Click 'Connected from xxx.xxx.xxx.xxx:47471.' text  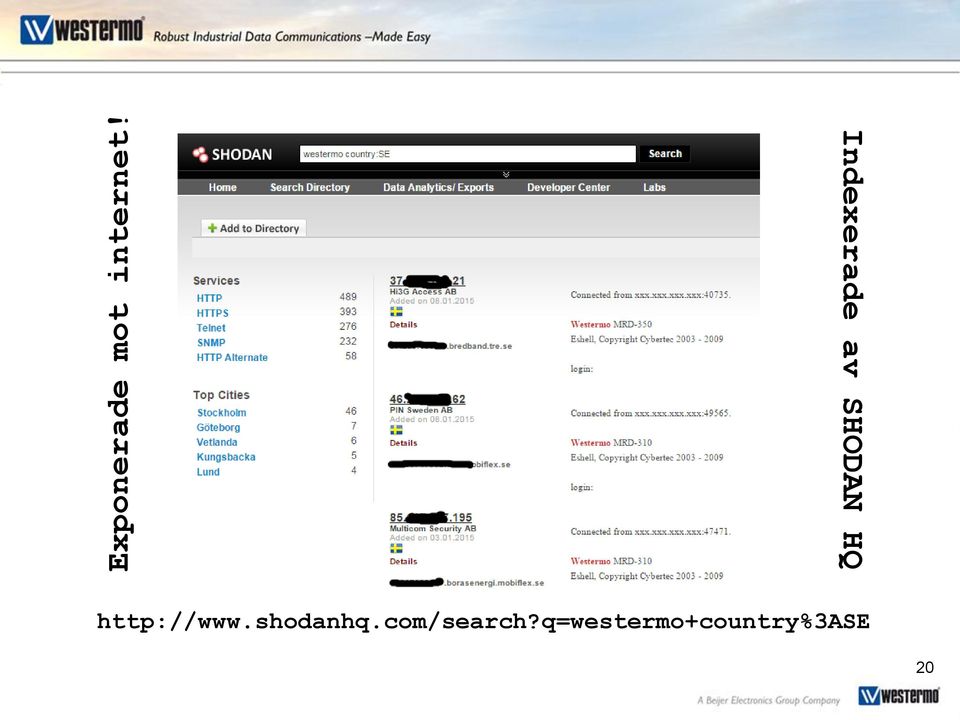(650, 531)
